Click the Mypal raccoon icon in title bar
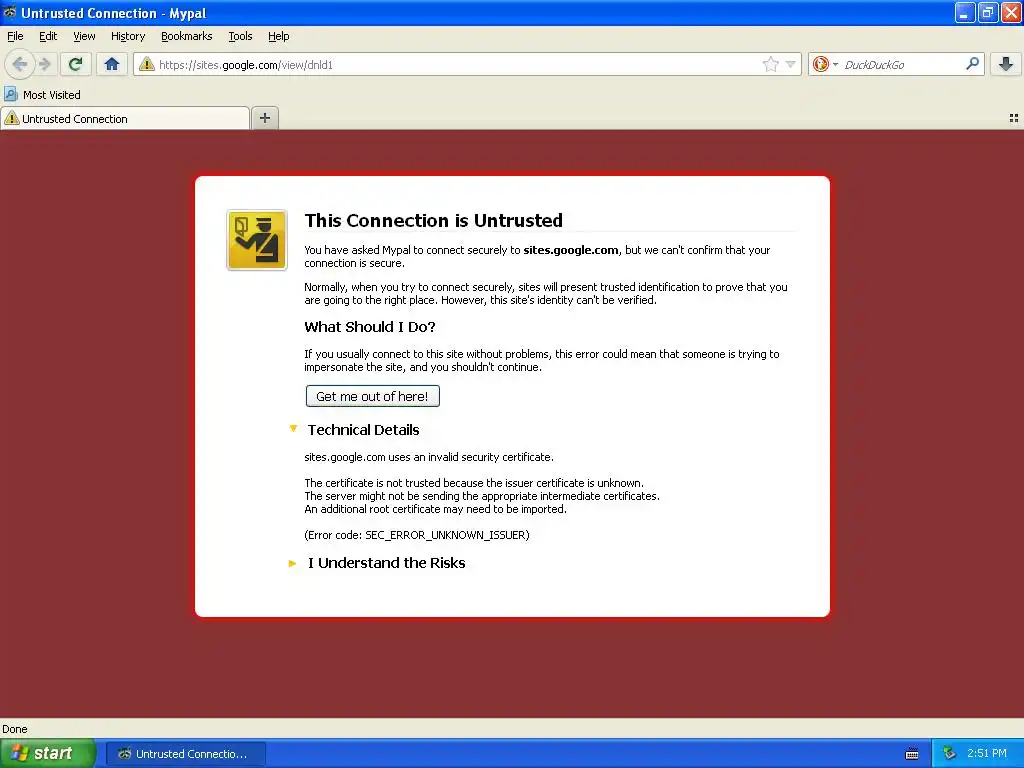 pyautogui.click(x=10, y=12)
